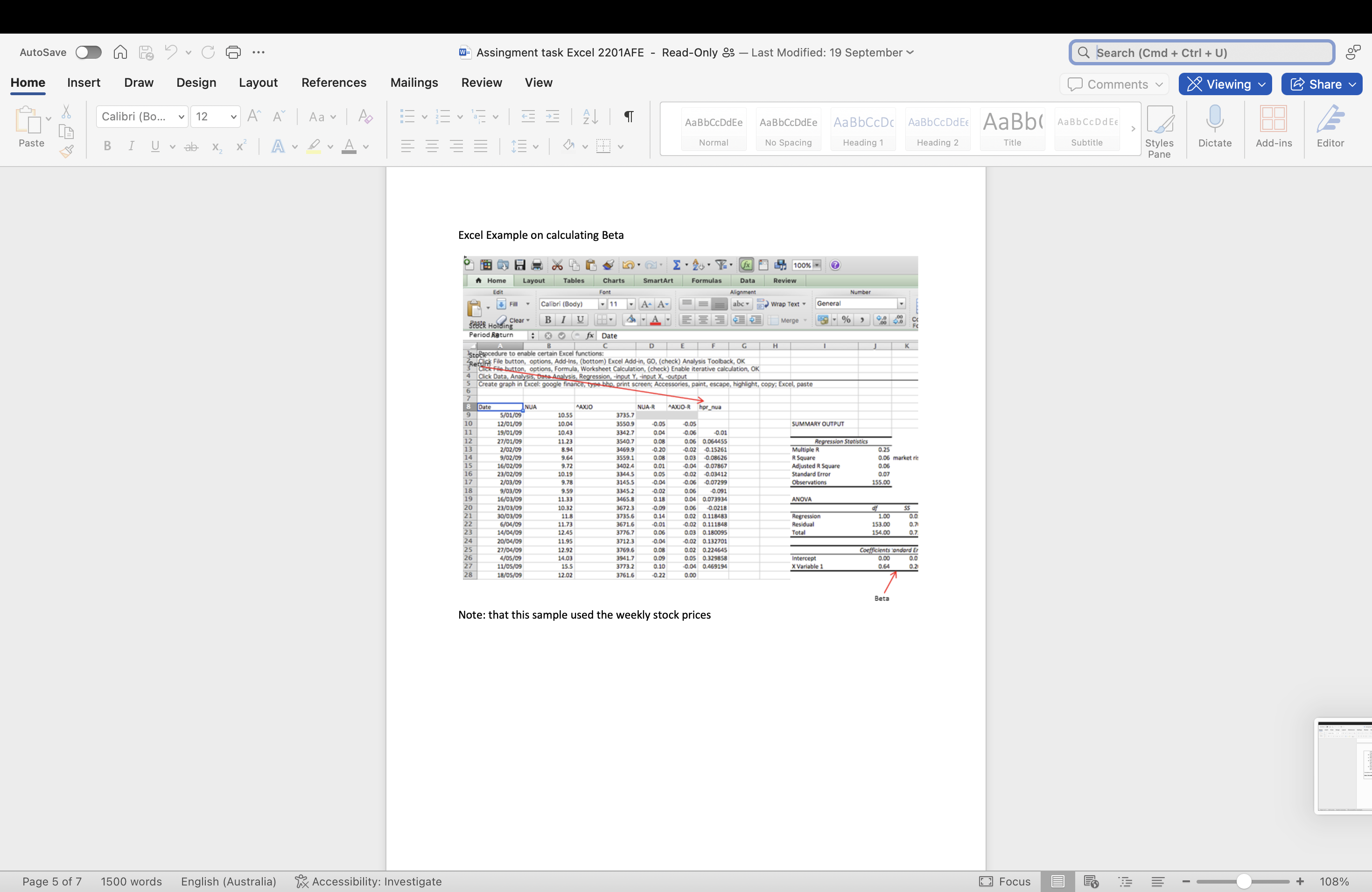Apply the Heading 1 style

coord(862,128)
